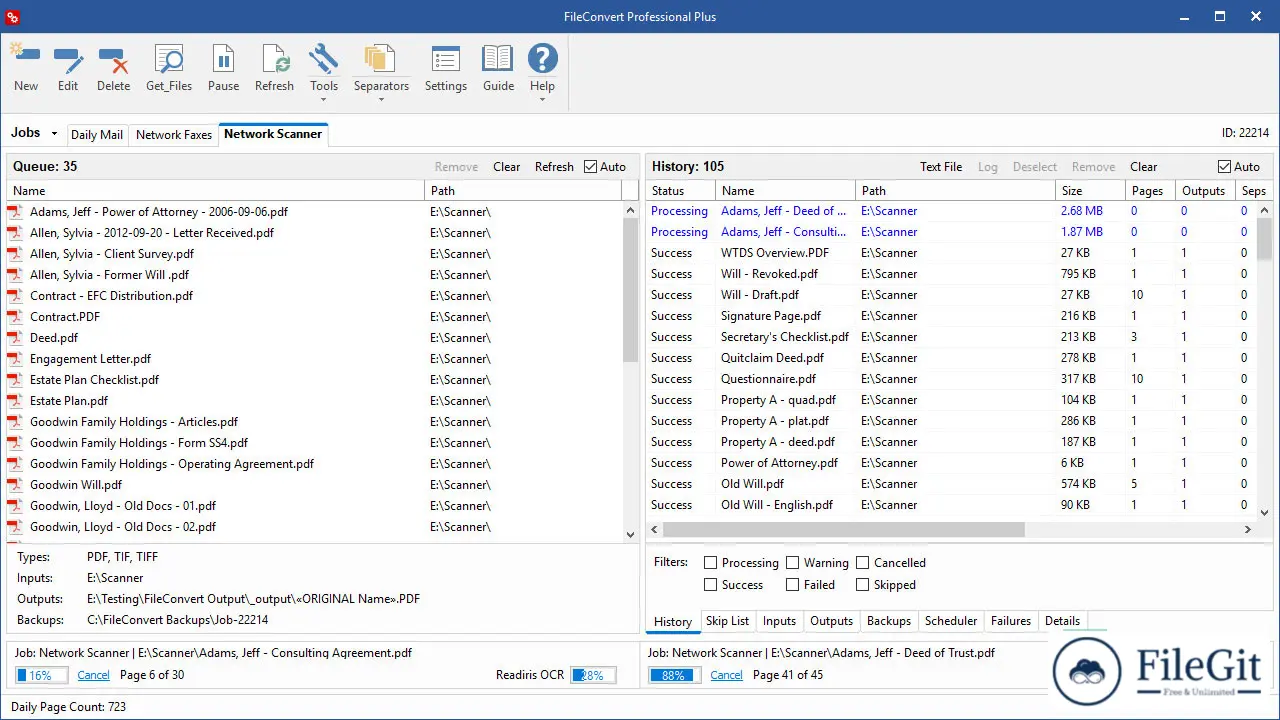Click Clear in the History header
Screen dimensions: 1280x720
pos(1144,167)
